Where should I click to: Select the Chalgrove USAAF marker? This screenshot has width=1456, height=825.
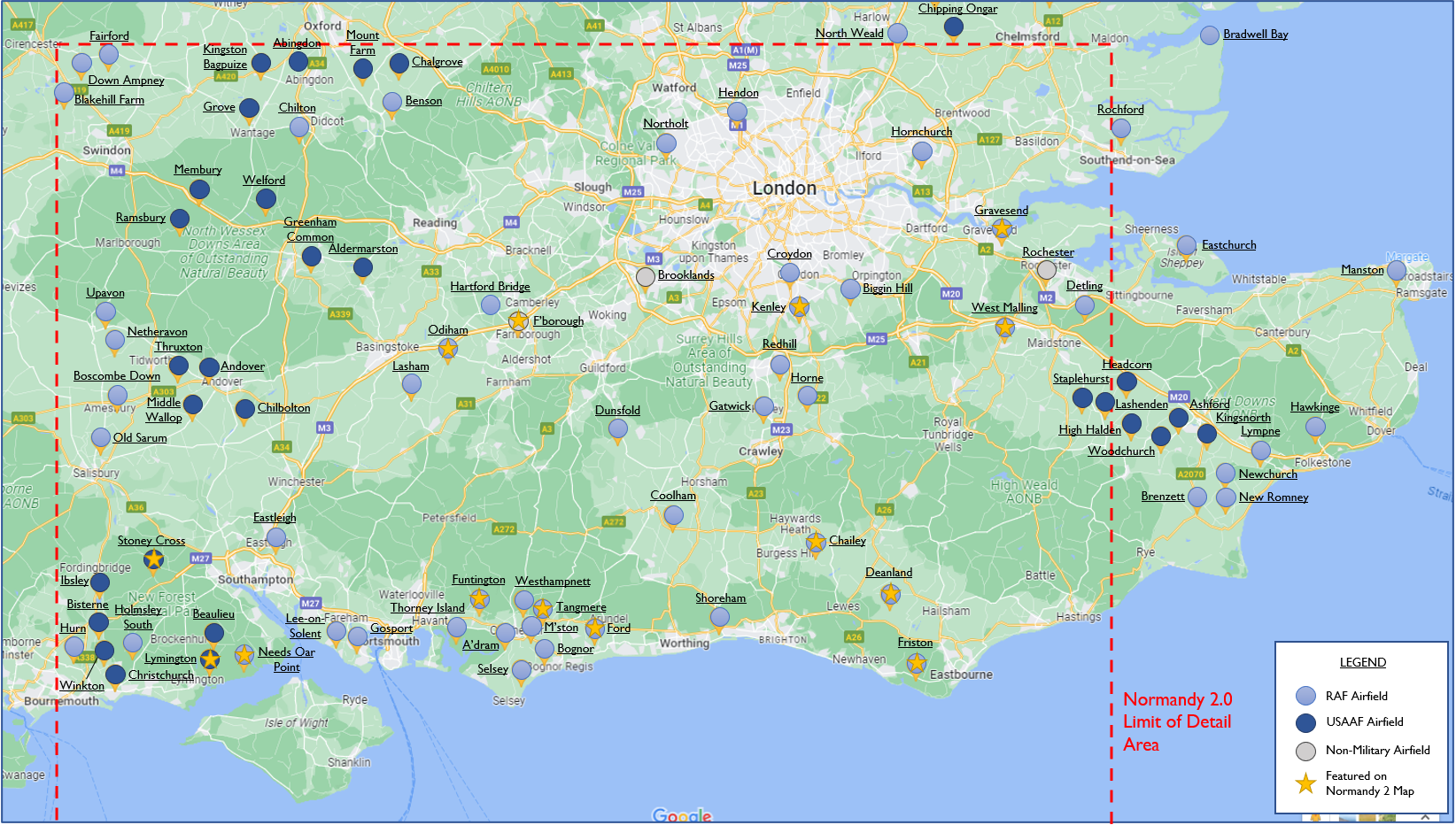399,63
